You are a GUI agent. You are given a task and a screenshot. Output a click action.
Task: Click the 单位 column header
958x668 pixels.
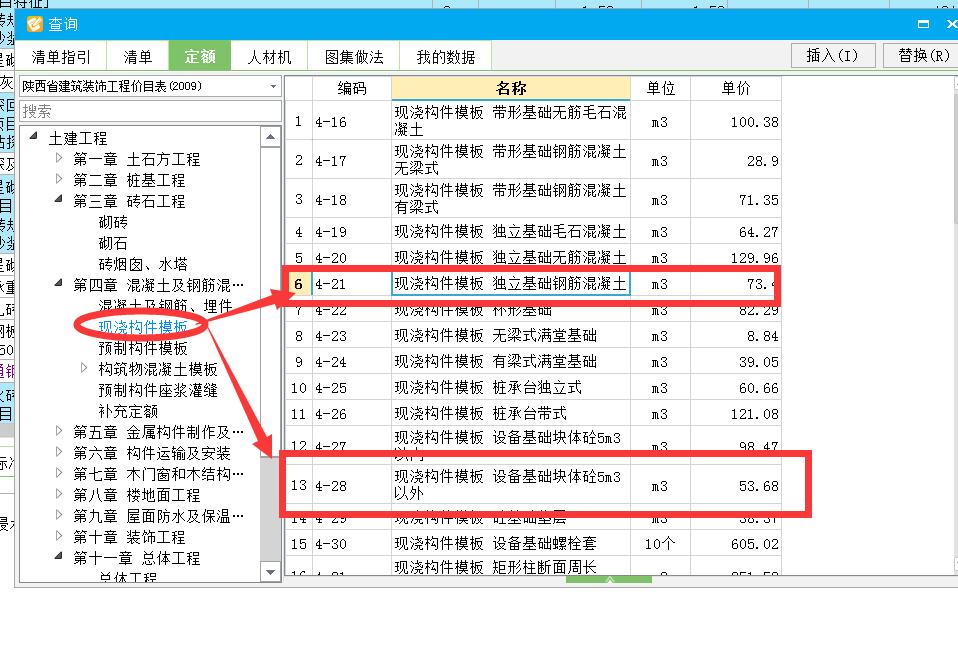coord(660,88)
